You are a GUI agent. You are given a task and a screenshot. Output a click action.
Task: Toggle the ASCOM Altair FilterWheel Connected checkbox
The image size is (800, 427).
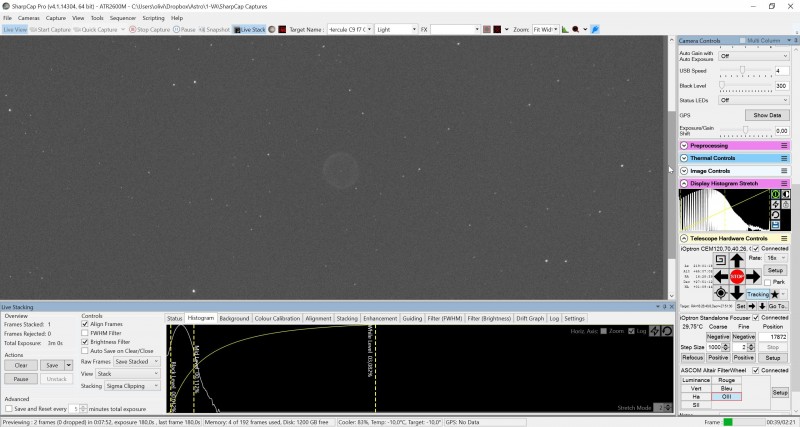(756, 370)
